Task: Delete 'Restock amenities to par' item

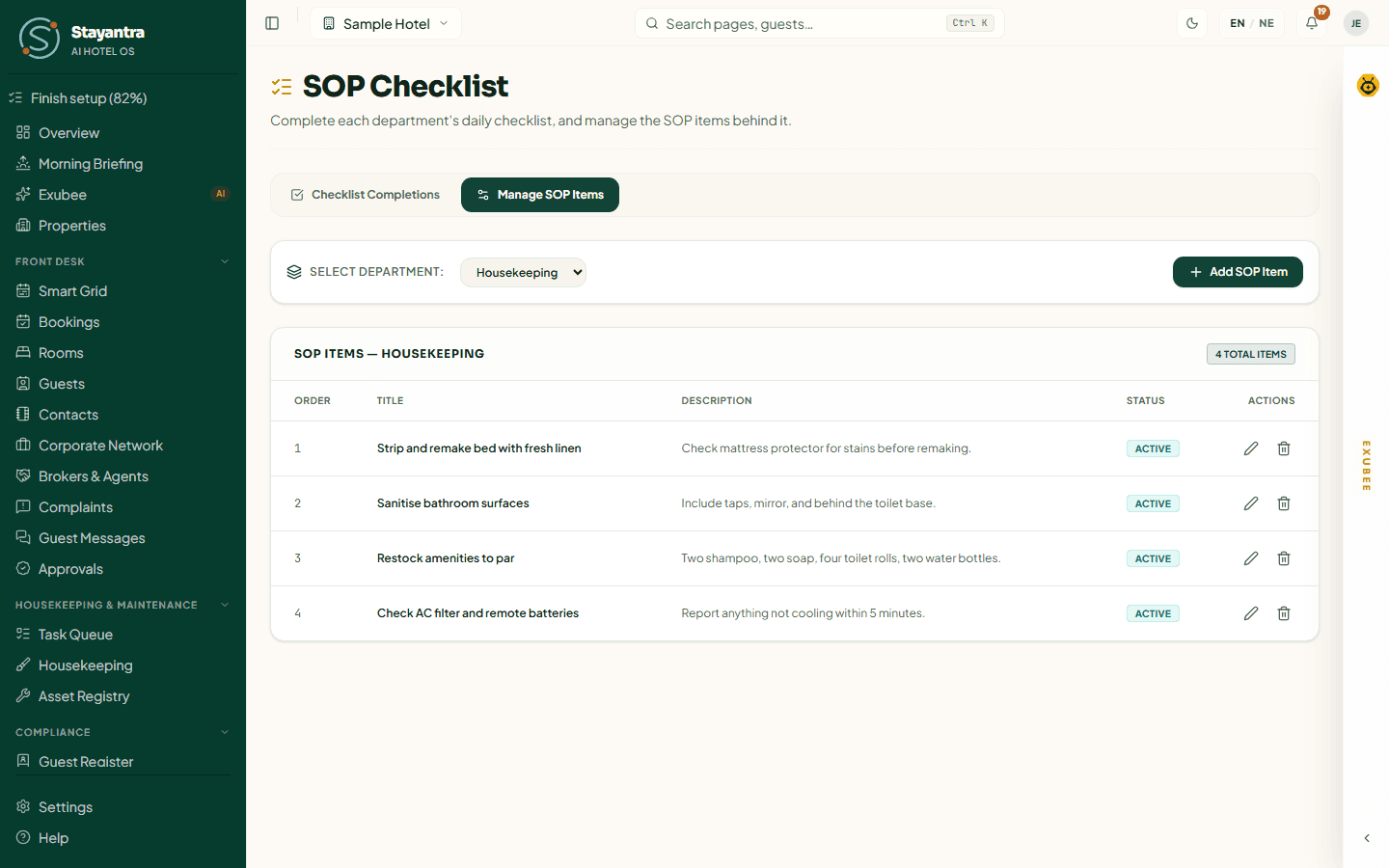Action: click(1284, 558)
